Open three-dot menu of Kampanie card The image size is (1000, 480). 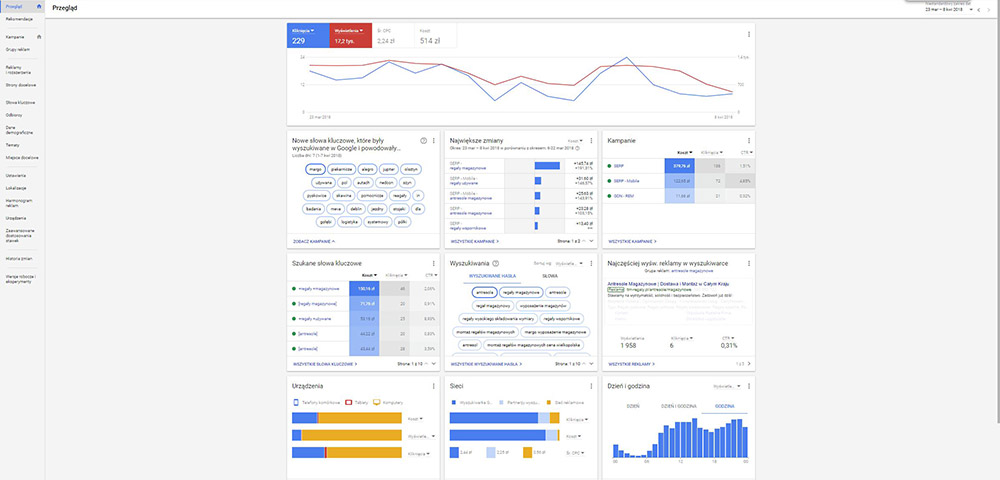[x=749, y=140]
